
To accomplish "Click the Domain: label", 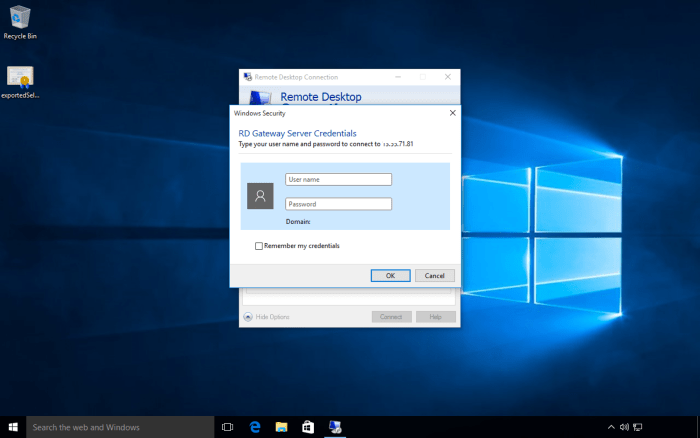I will coord(298,221).
